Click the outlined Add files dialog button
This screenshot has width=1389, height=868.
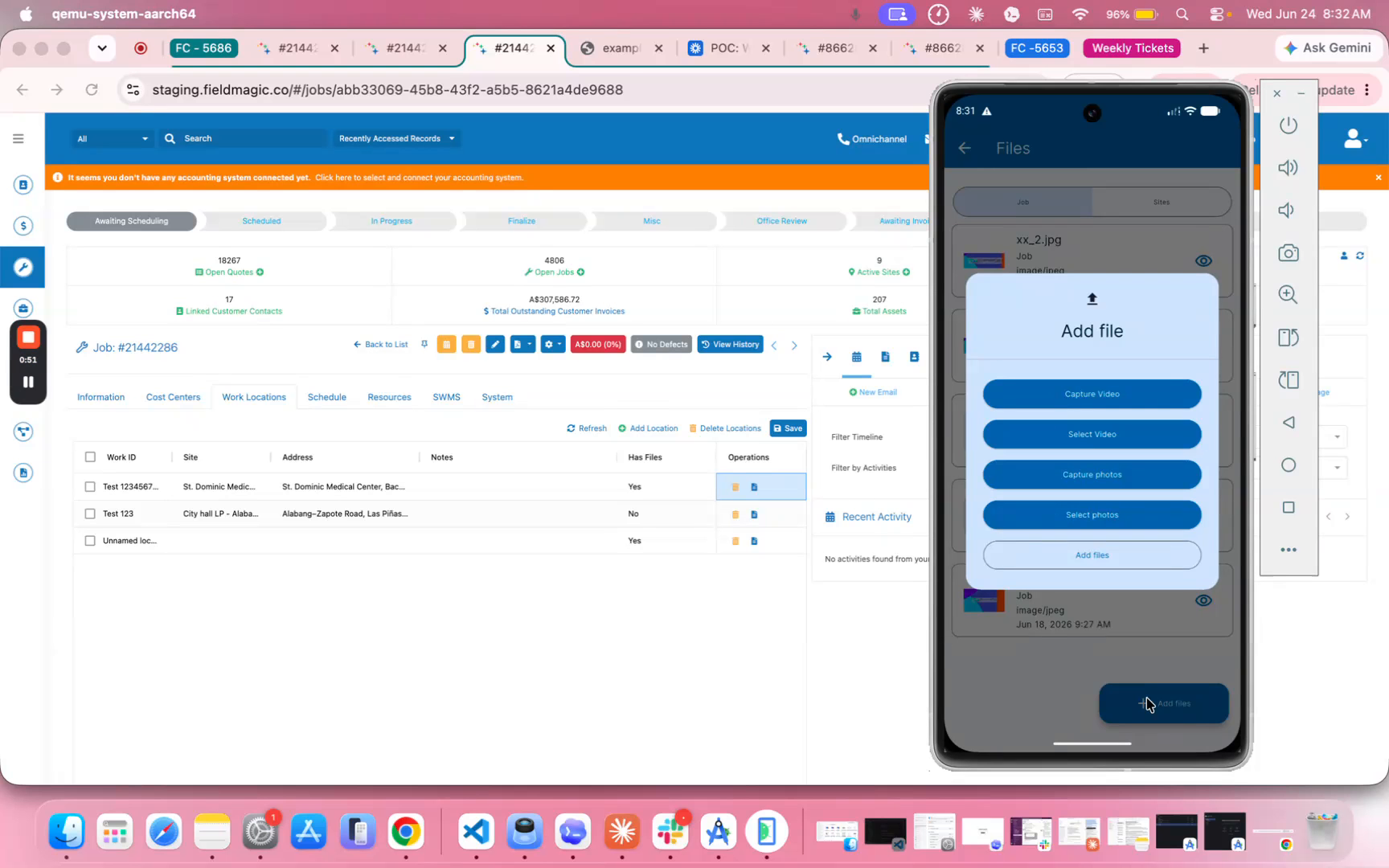[x=1092, y=555]
